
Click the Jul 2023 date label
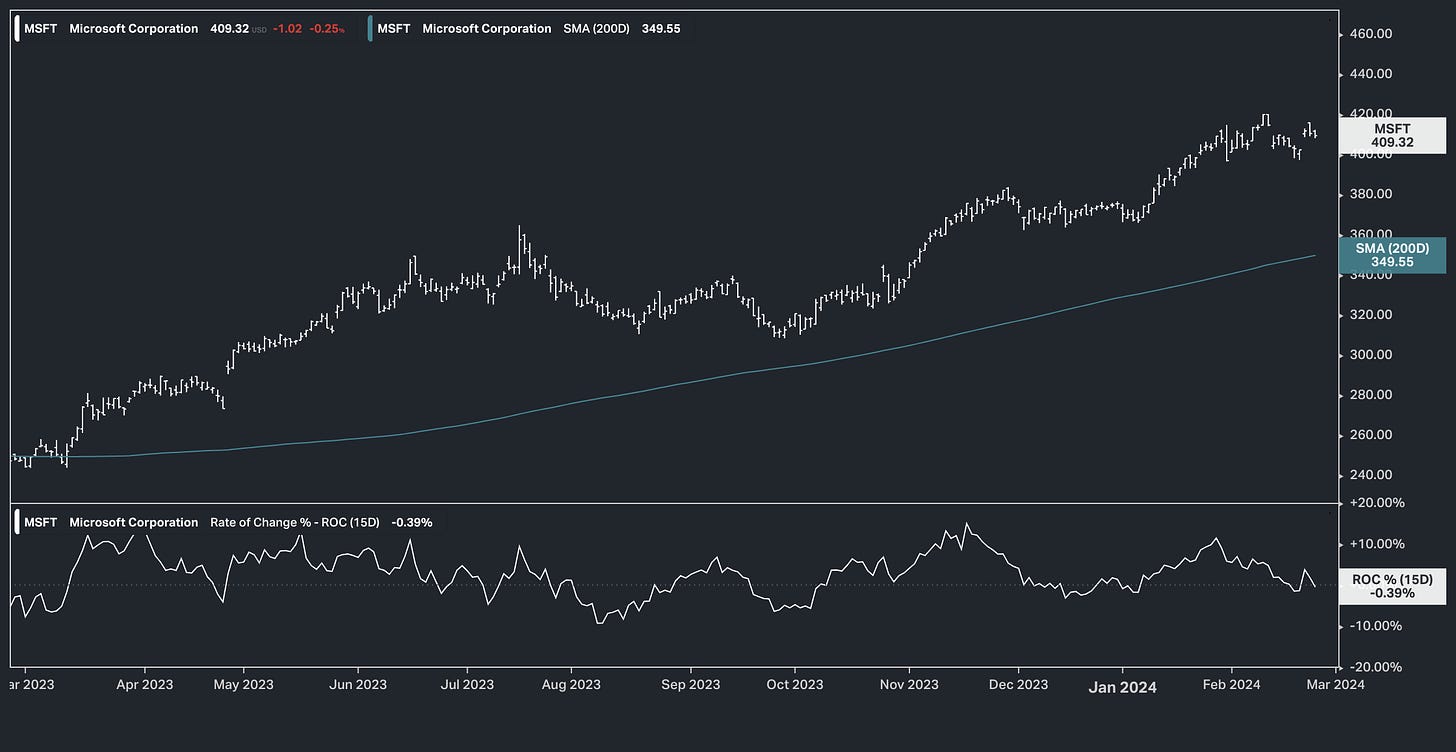click(x=466, y=685)
